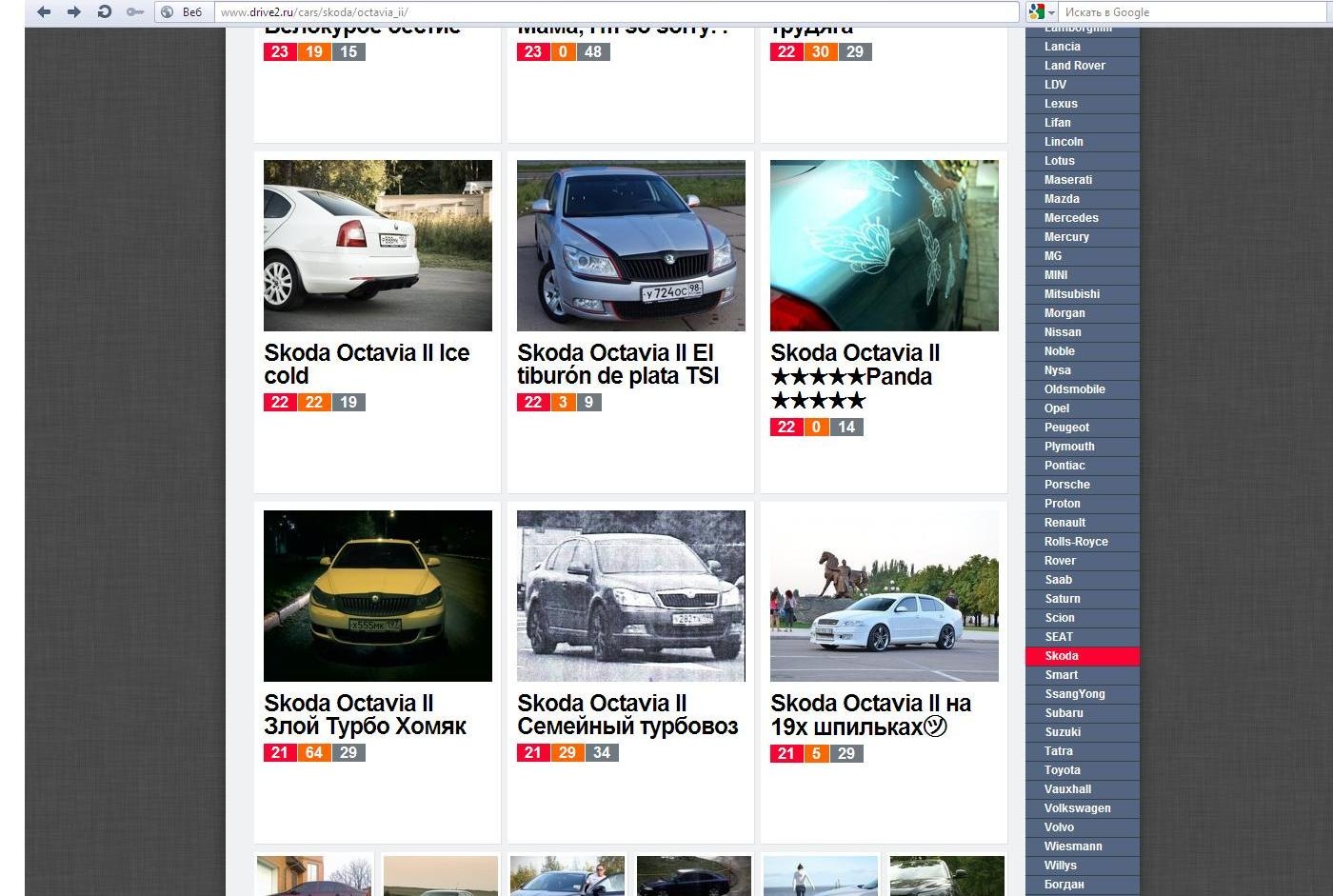Viewport: 1333px width, 896px height.
Task: Go to Rolls-Royce in the brand sidebar
Action: click(1083, 542)
